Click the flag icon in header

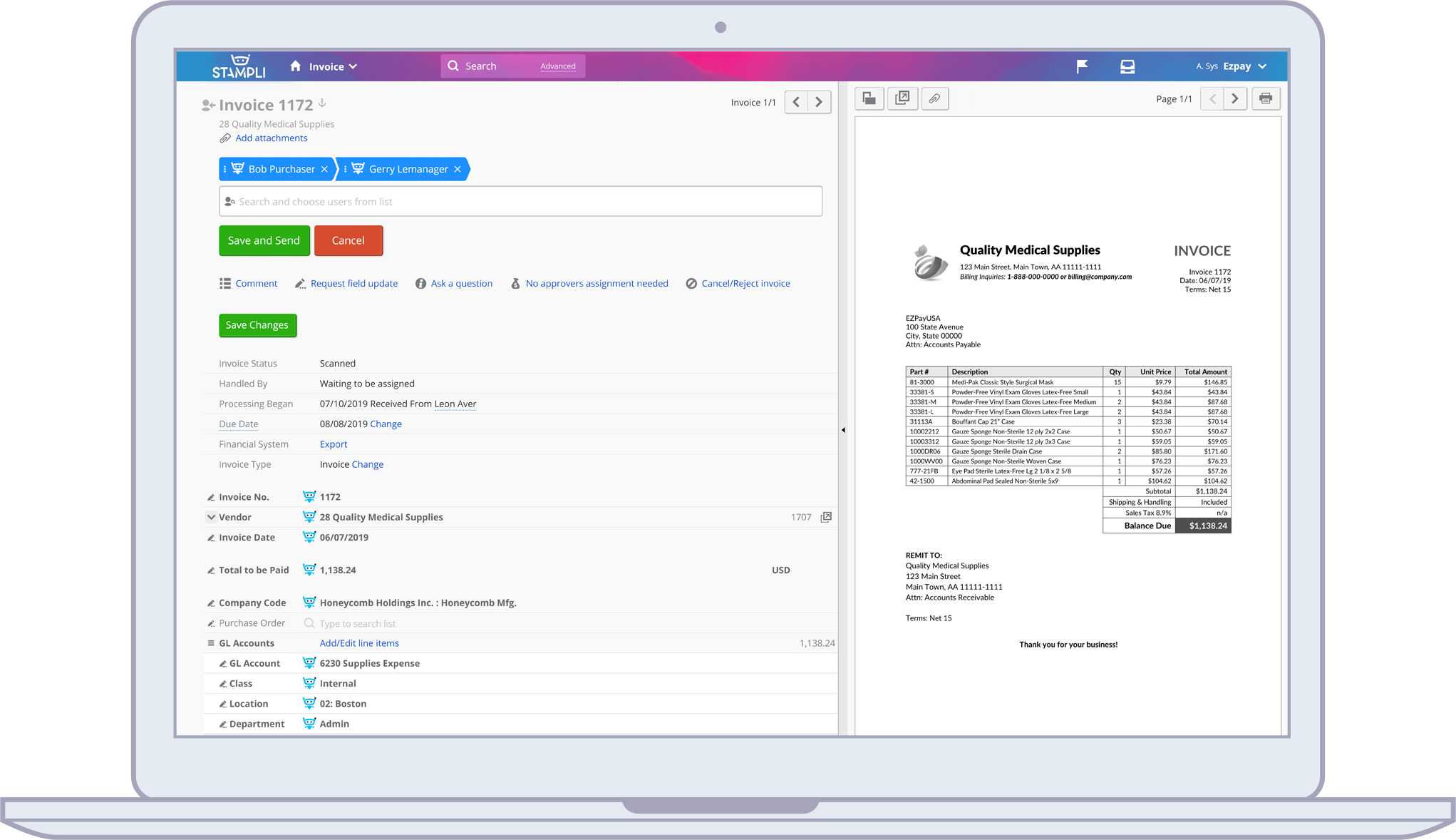click(x=1082, y=66)
